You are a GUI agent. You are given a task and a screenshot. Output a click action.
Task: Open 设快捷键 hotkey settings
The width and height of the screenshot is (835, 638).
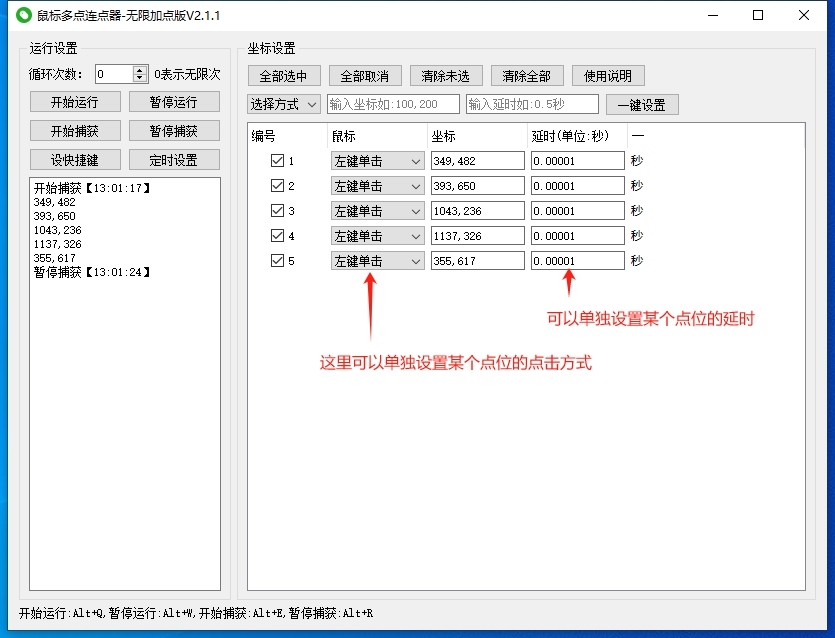point(75,160)
